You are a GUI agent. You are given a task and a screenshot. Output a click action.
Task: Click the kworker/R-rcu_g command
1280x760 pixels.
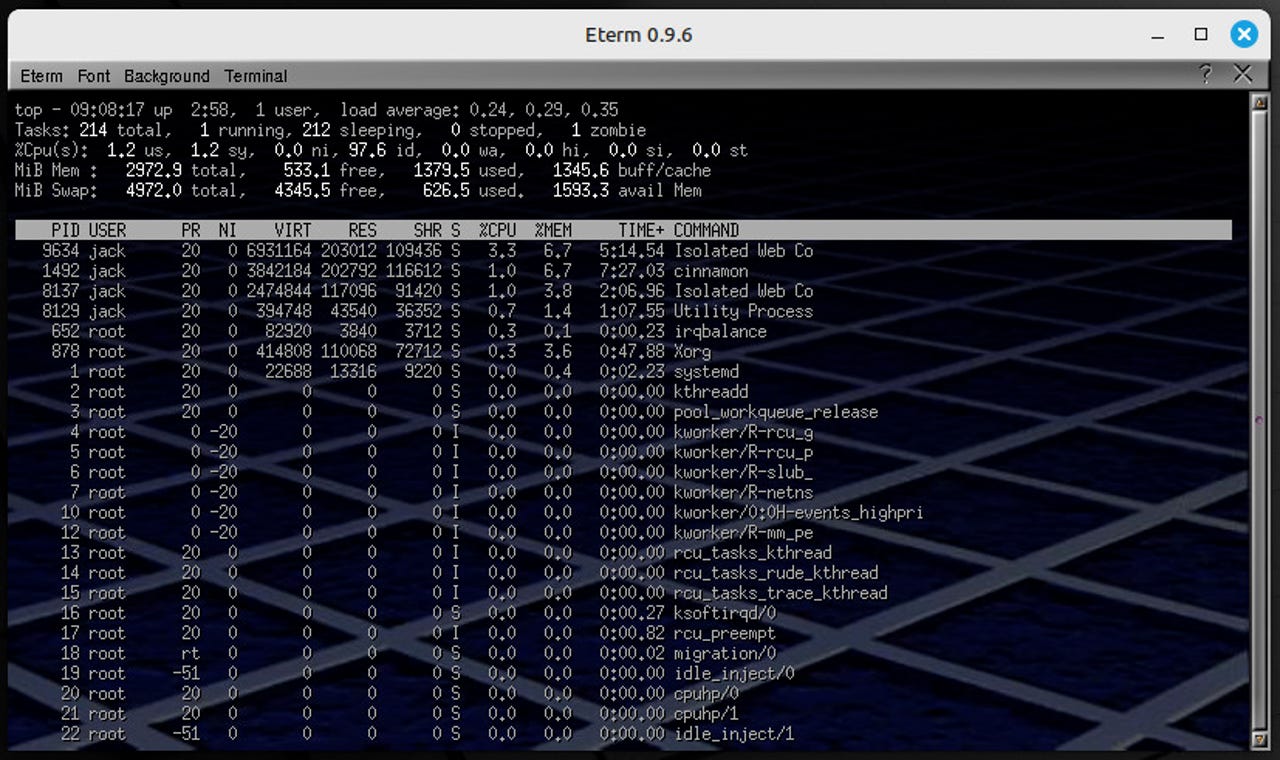coord(743,432)
